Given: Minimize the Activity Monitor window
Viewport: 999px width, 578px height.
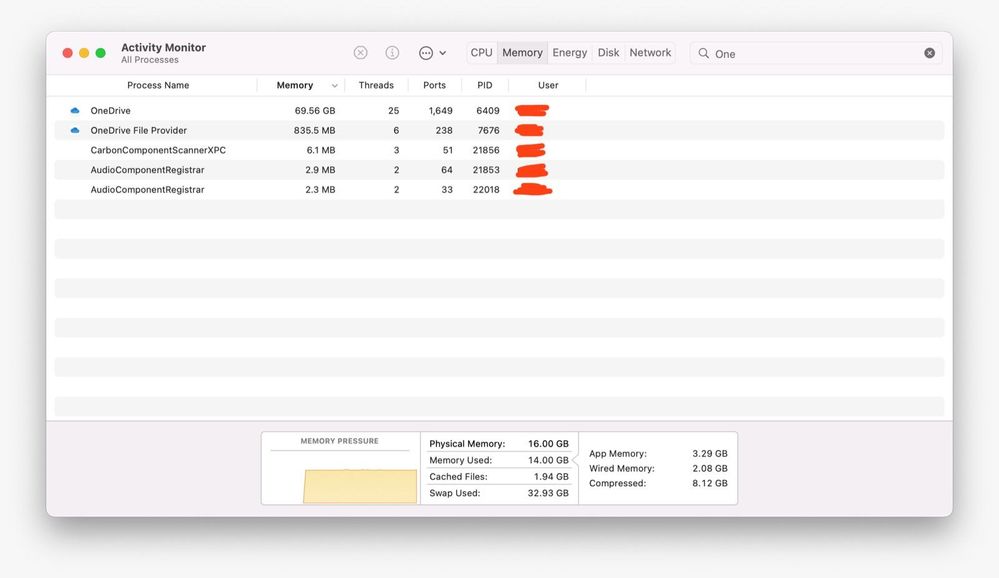Looking at the screenshot, I should [84, 53].
